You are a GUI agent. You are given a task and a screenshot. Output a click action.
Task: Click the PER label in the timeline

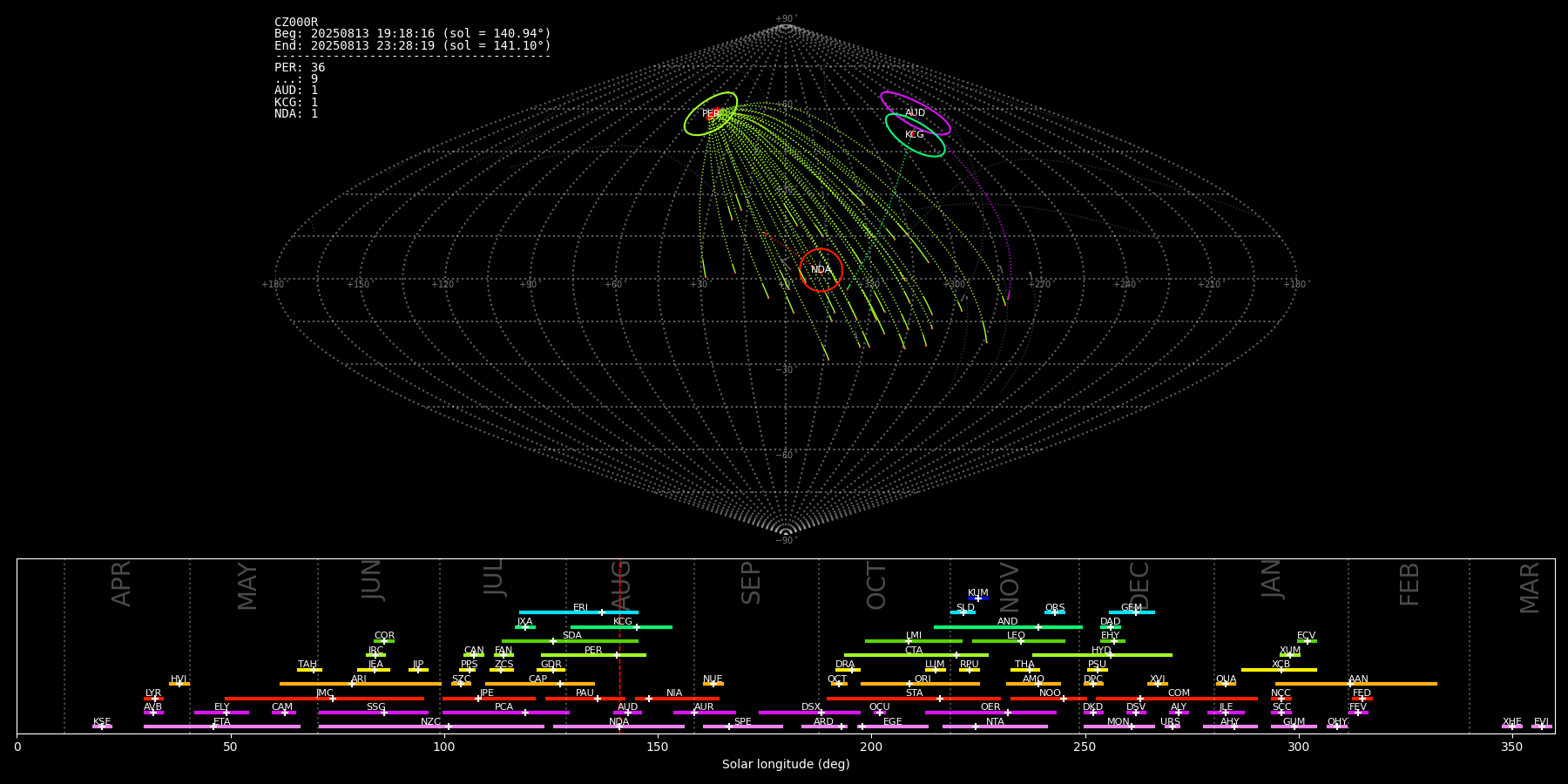[x=593, y=651]
